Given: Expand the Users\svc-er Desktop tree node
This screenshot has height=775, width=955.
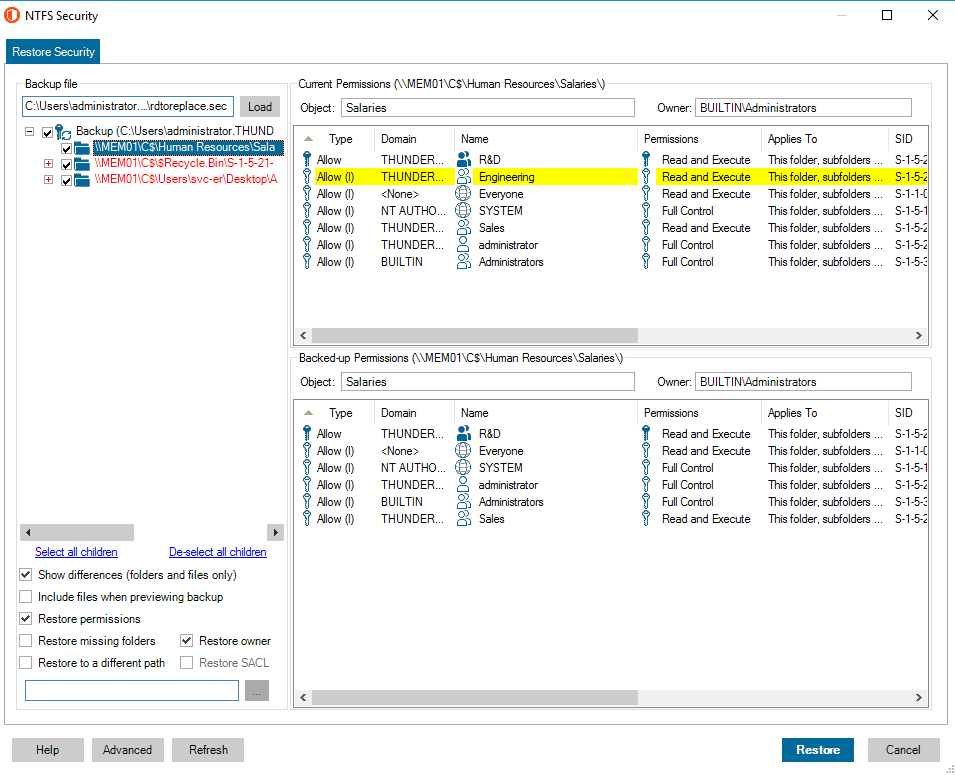Looking at the screenshot, I should (x=48, y=180).
